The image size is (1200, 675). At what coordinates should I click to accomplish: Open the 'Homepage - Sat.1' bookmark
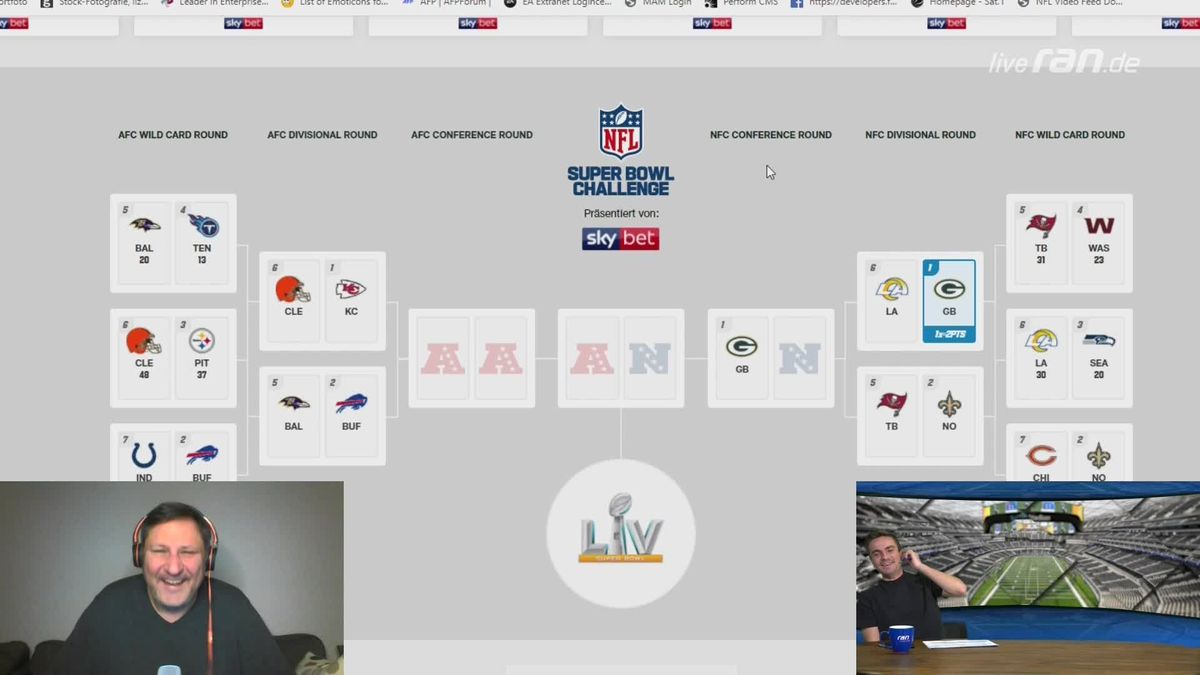pos(958,4)
